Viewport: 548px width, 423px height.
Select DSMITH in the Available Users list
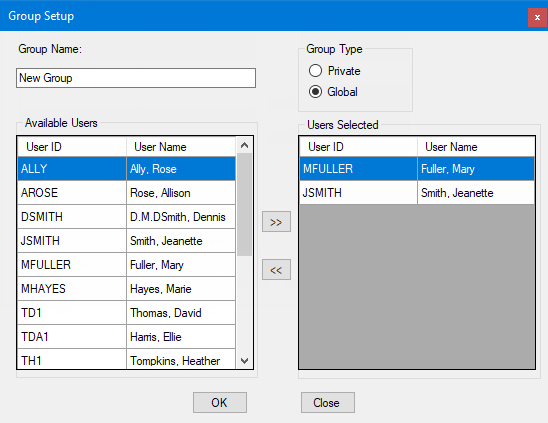click(x=127, y=217)
